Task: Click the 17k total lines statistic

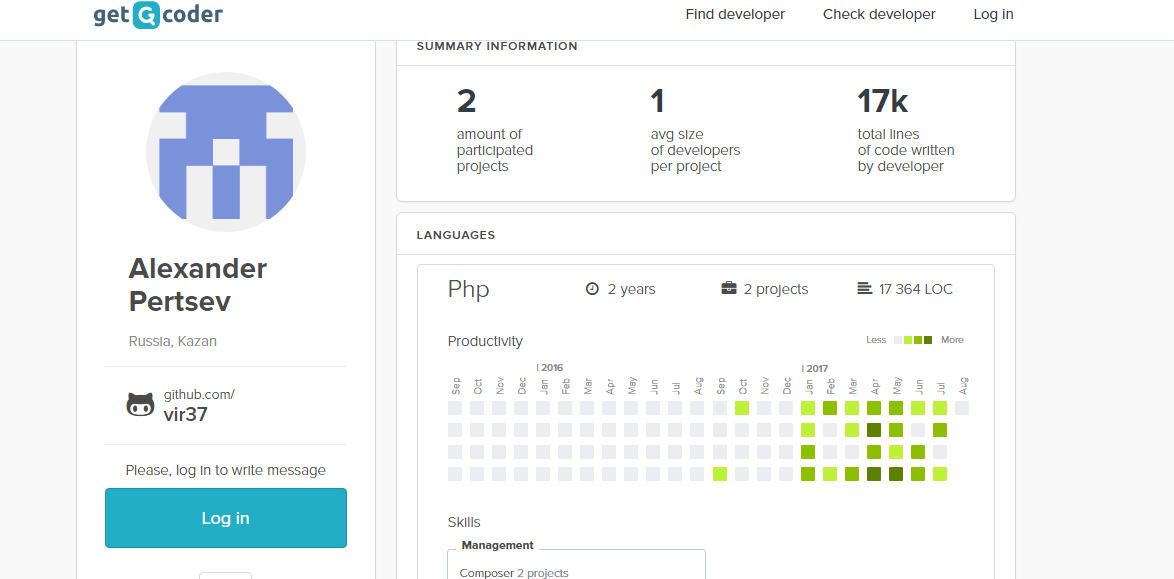Action: click(882, 102)
